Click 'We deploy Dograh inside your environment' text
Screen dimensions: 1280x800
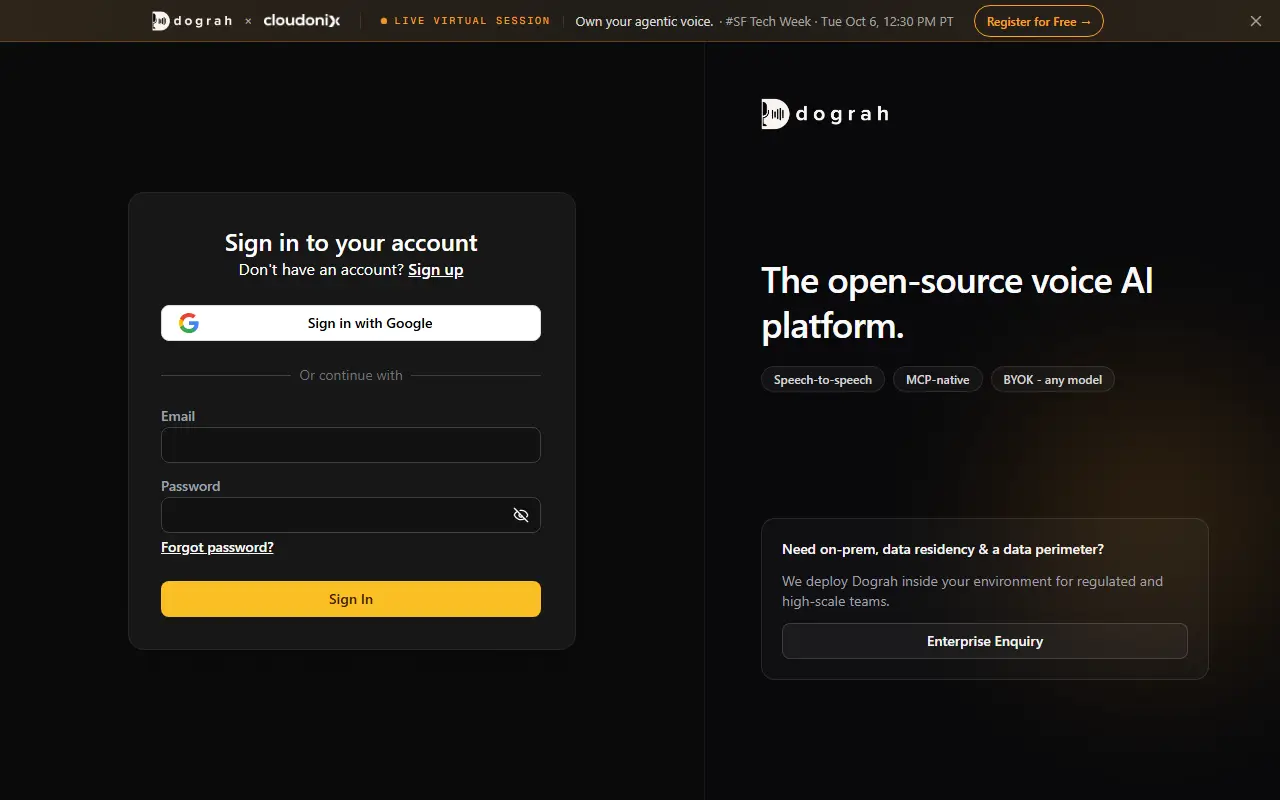point(972,591)
